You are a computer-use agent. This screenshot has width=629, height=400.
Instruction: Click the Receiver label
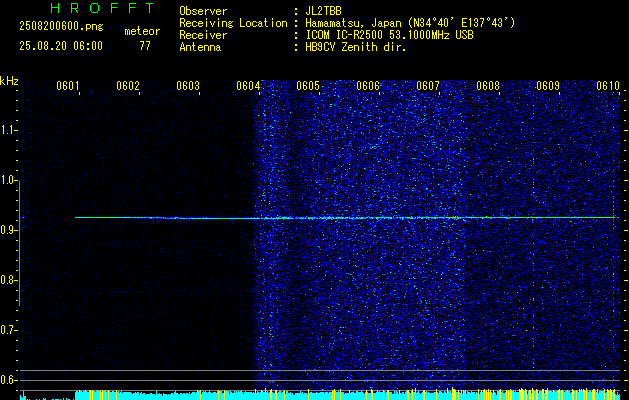click(203, 35)
